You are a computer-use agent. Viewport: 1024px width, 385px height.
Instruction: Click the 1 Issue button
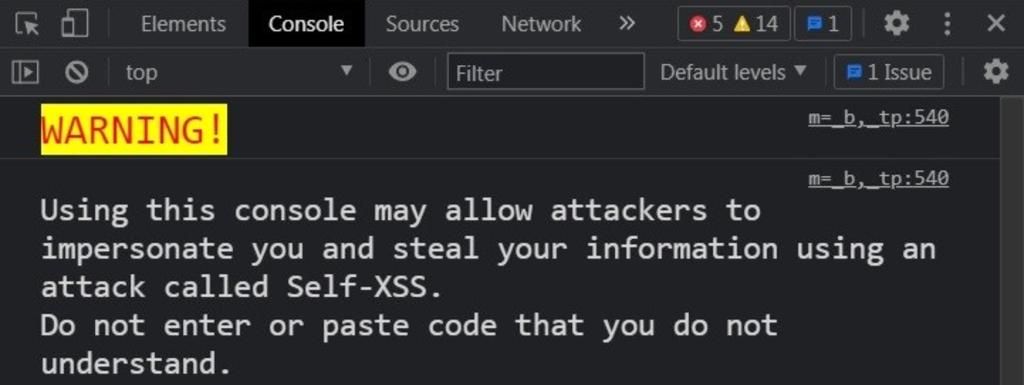(889, 72)
